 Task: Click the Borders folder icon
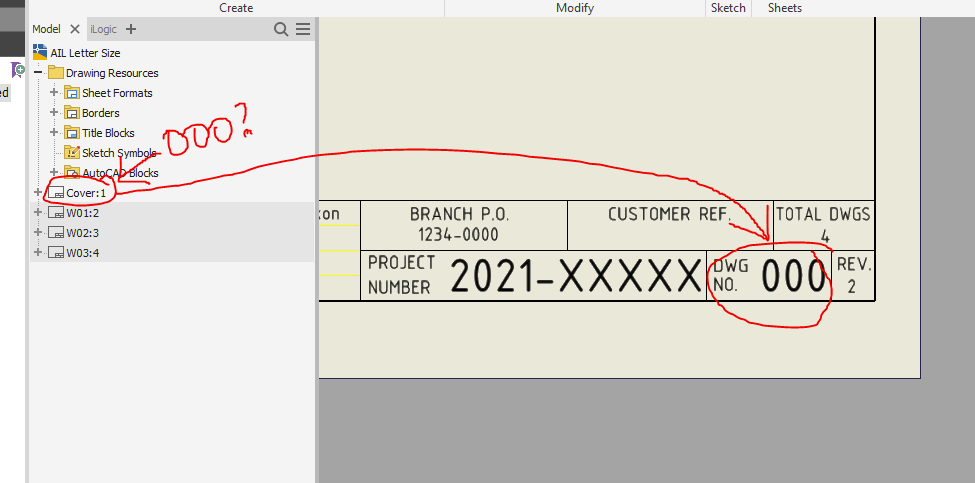pos(72,113)
